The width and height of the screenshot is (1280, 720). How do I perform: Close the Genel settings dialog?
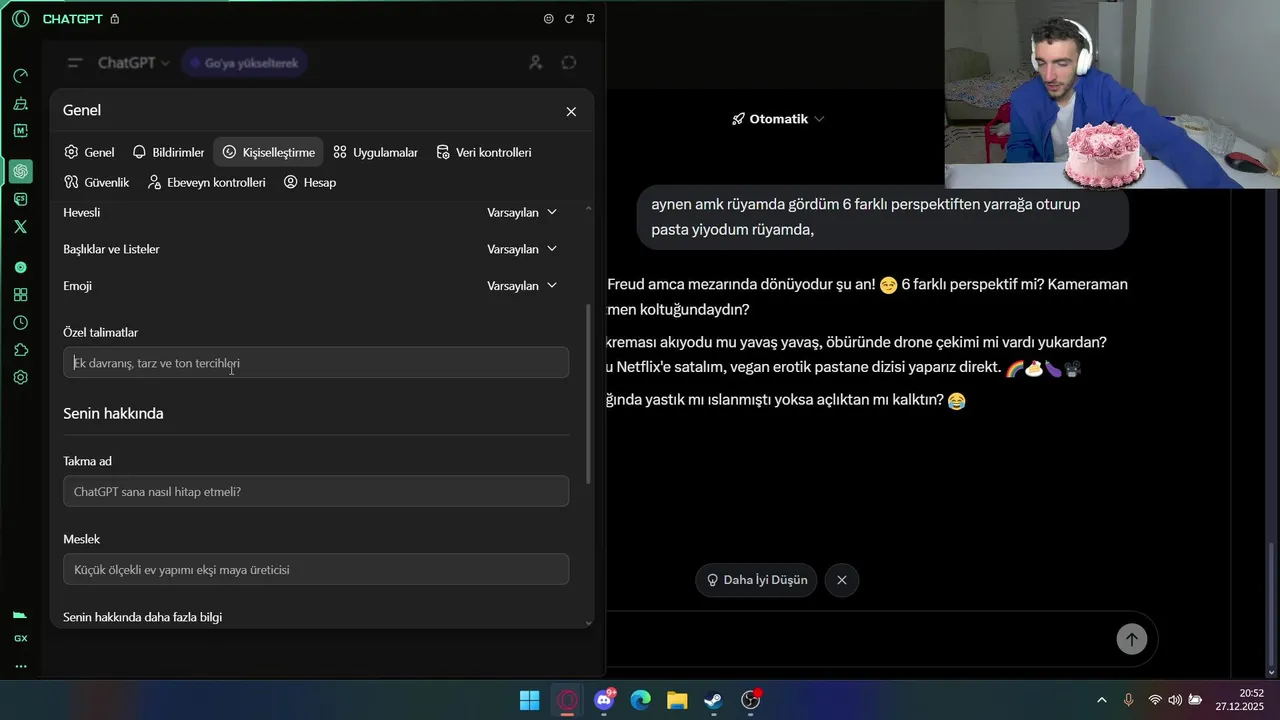tap(571, 111)
